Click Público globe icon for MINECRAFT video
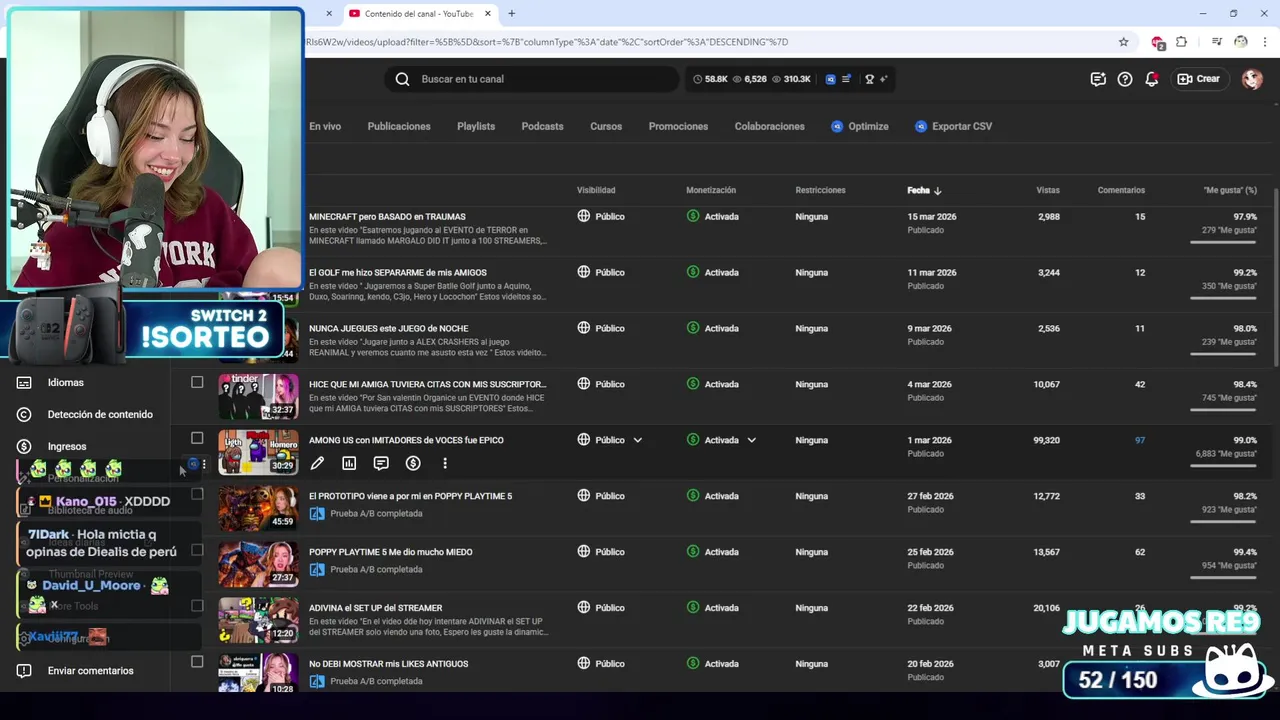 584,216
